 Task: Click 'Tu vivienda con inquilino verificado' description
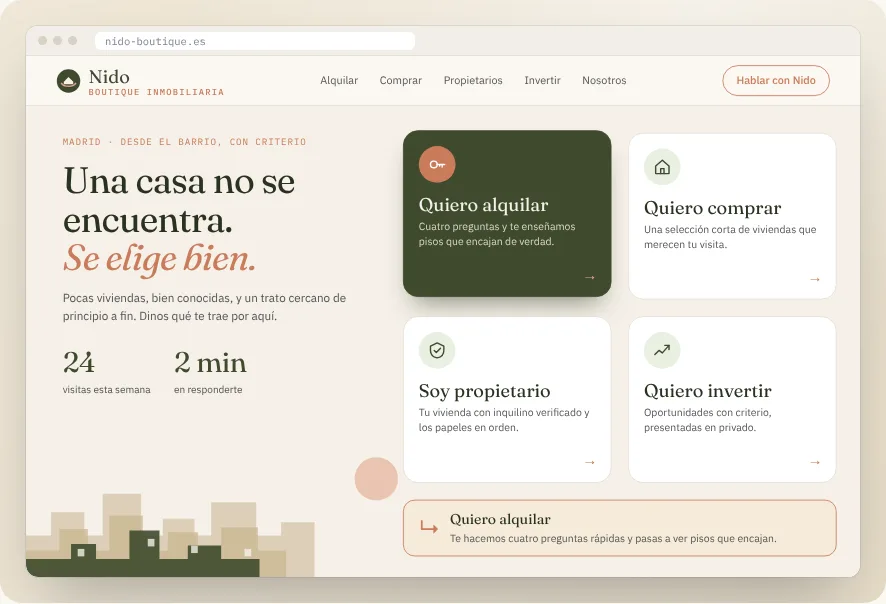[504, 420]
